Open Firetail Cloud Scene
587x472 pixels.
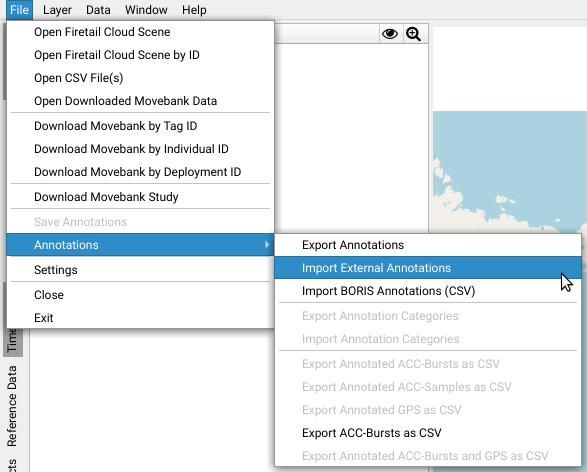[x=140, y=32]
